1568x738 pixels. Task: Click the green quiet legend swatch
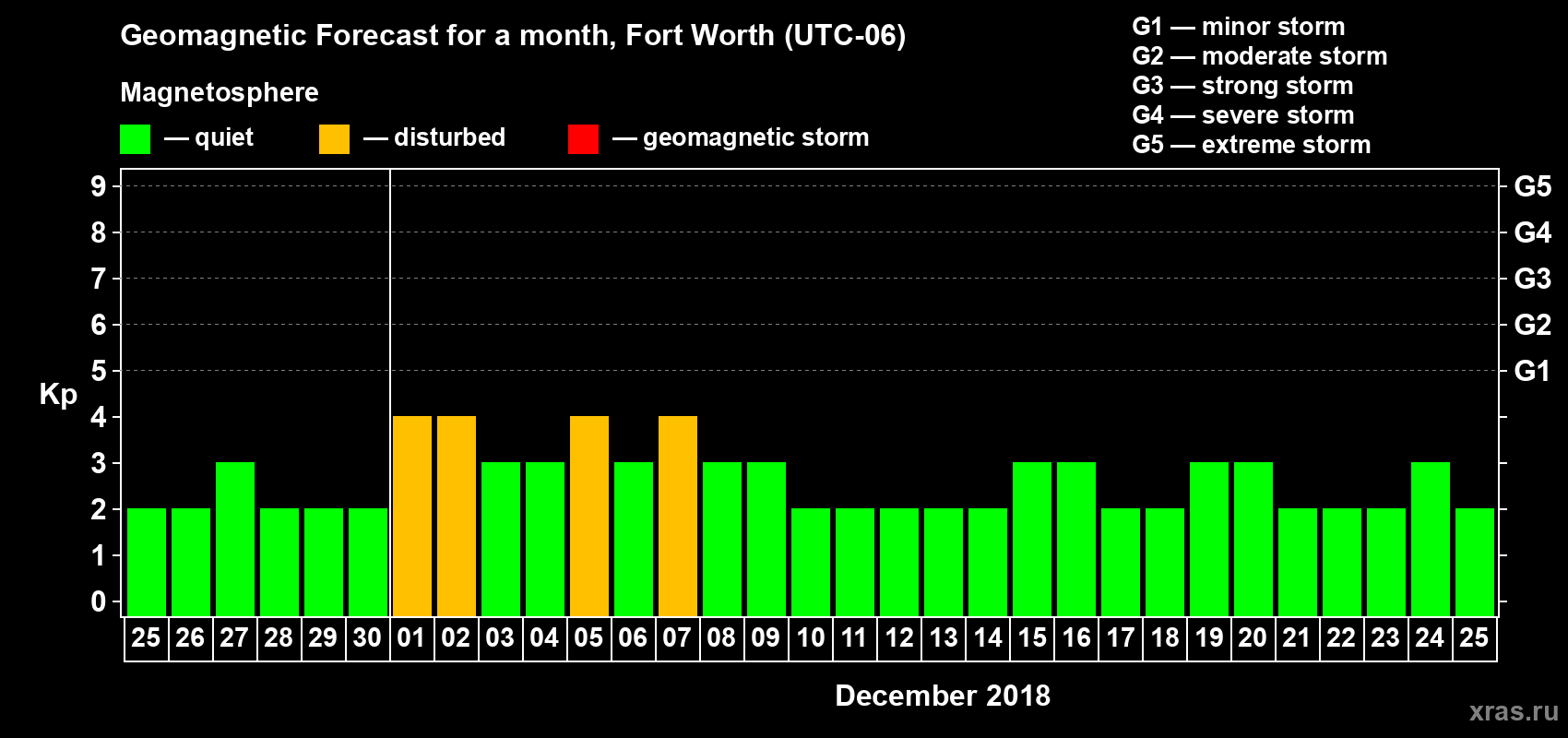click(135, 139)
